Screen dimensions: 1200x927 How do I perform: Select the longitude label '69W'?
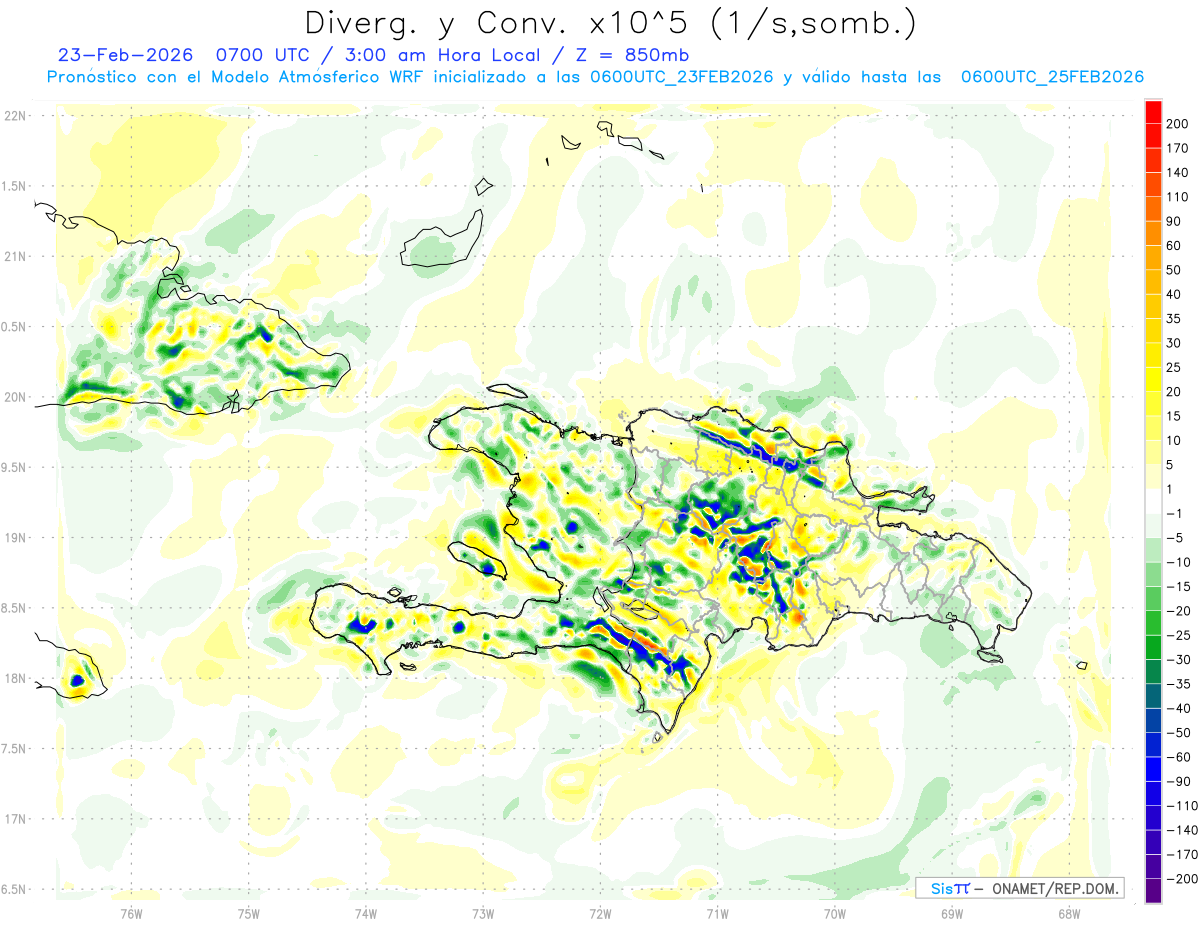(952, 913)
